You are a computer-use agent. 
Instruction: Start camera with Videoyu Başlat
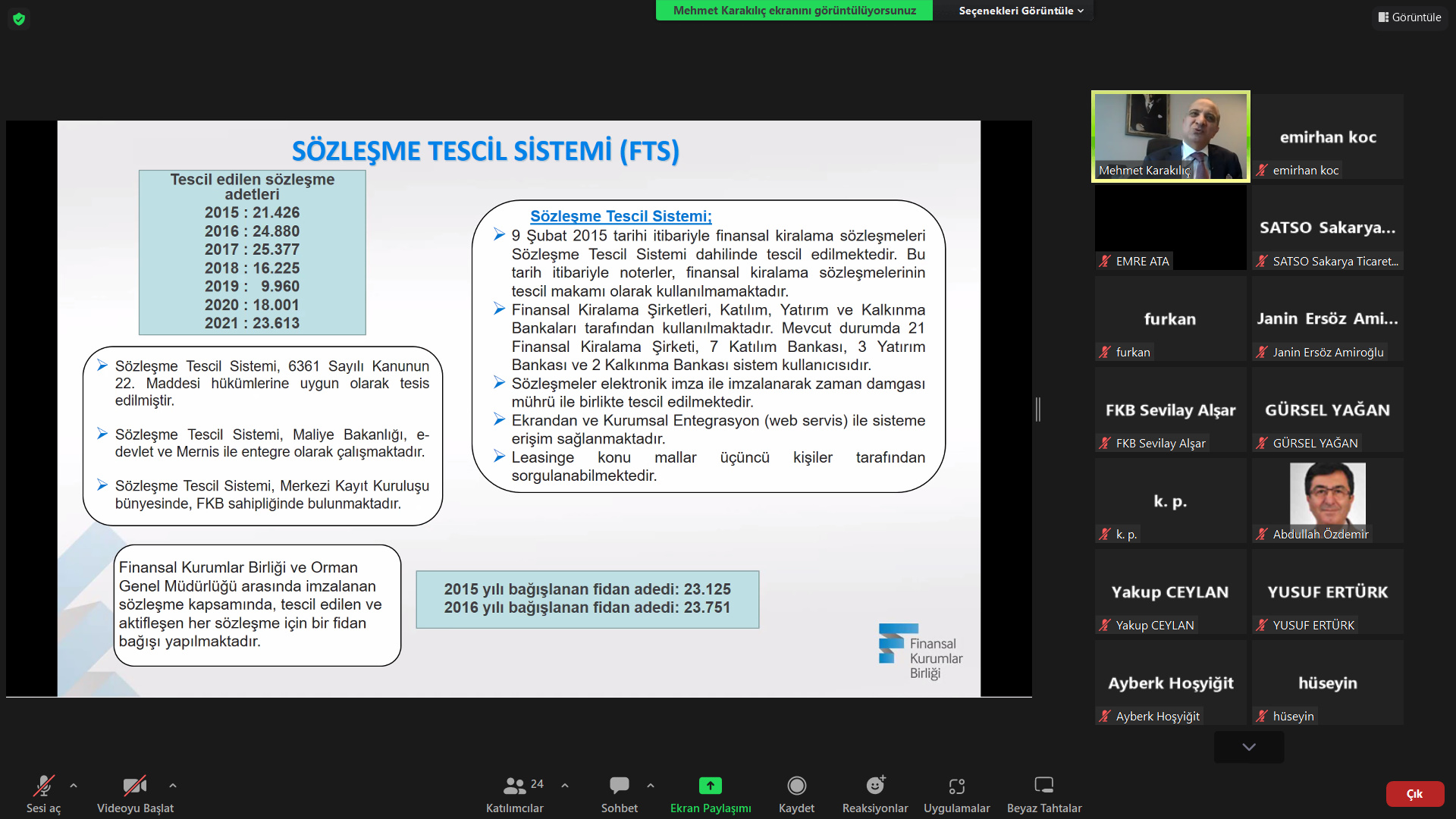[x=135, y=786]
